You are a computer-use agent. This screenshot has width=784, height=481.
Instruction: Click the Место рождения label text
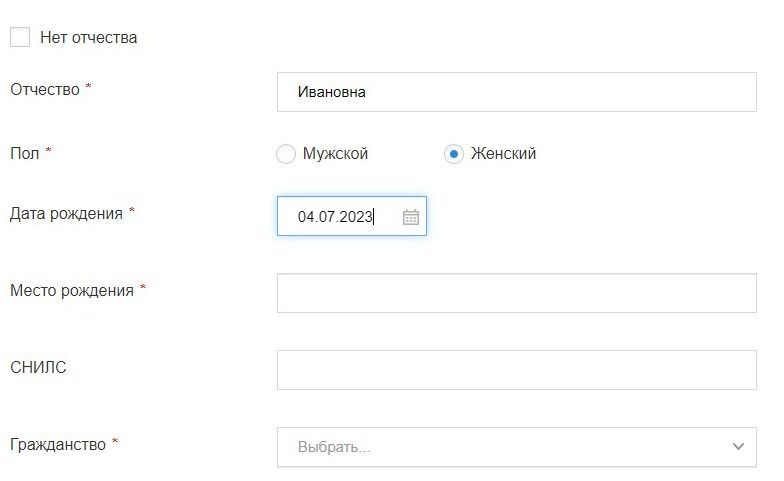(72, 290)
